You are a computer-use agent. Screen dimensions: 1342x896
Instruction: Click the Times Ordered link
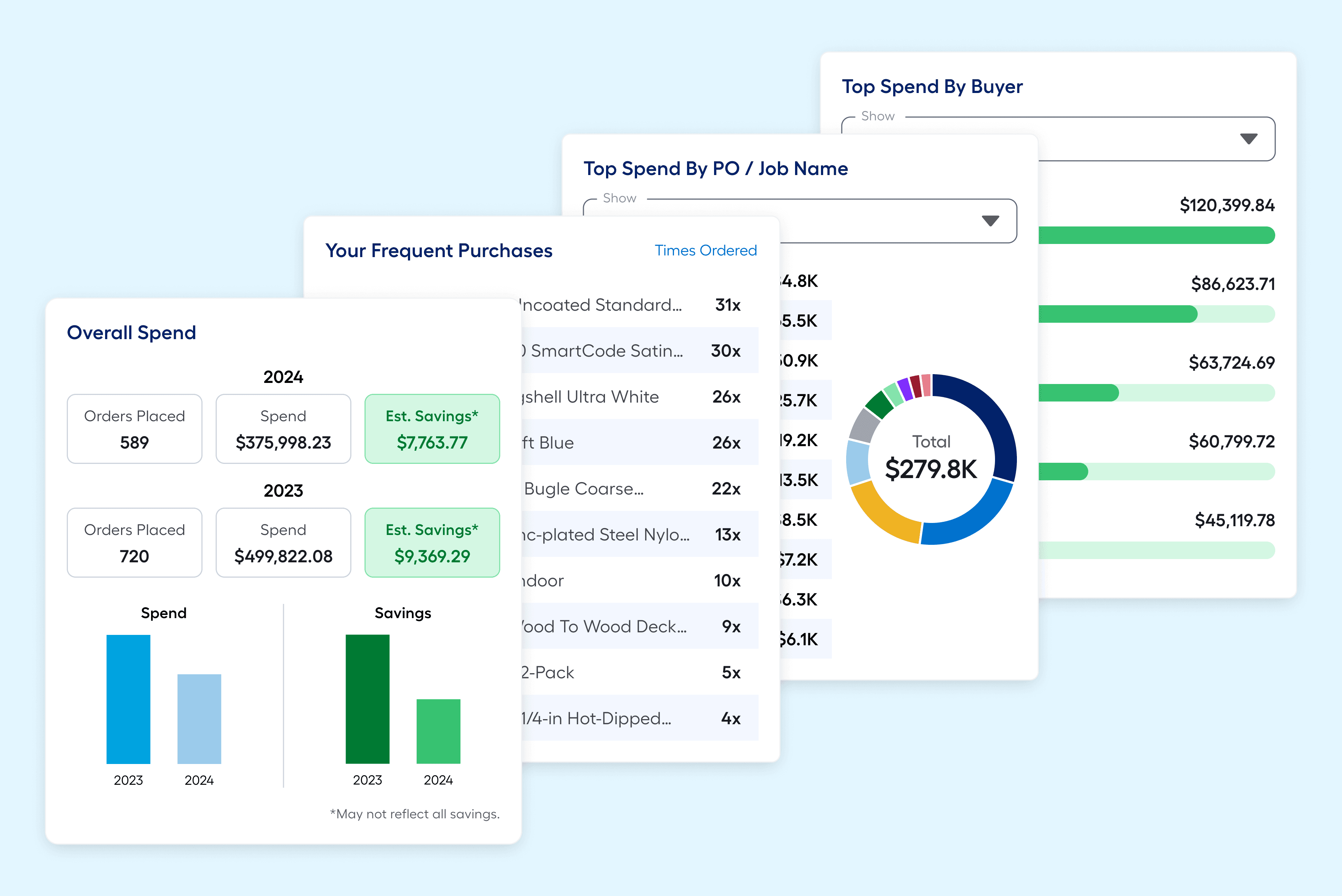coord(705,250)
